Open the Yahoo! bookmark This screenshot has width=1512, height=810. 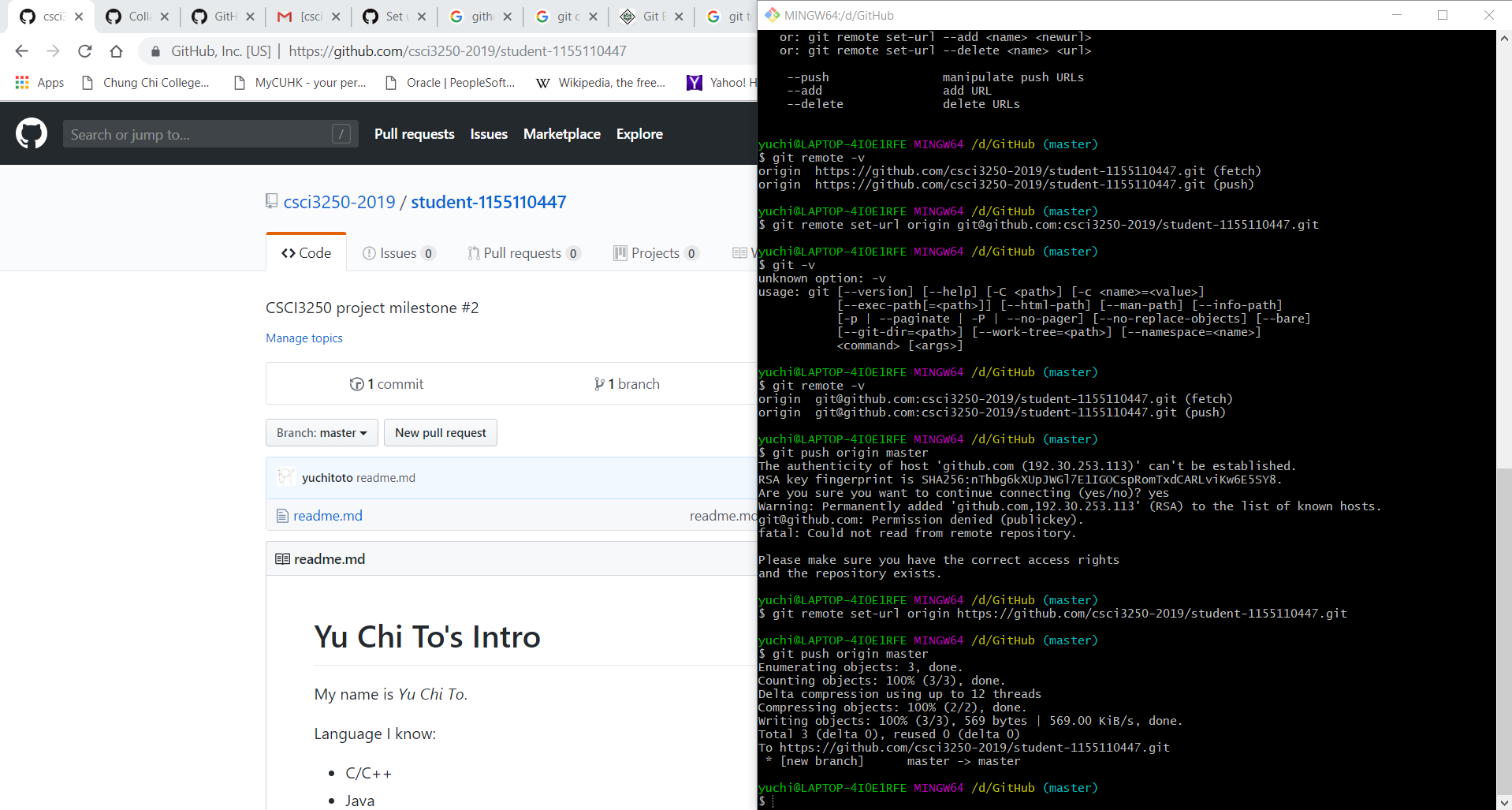coord(721,83)
